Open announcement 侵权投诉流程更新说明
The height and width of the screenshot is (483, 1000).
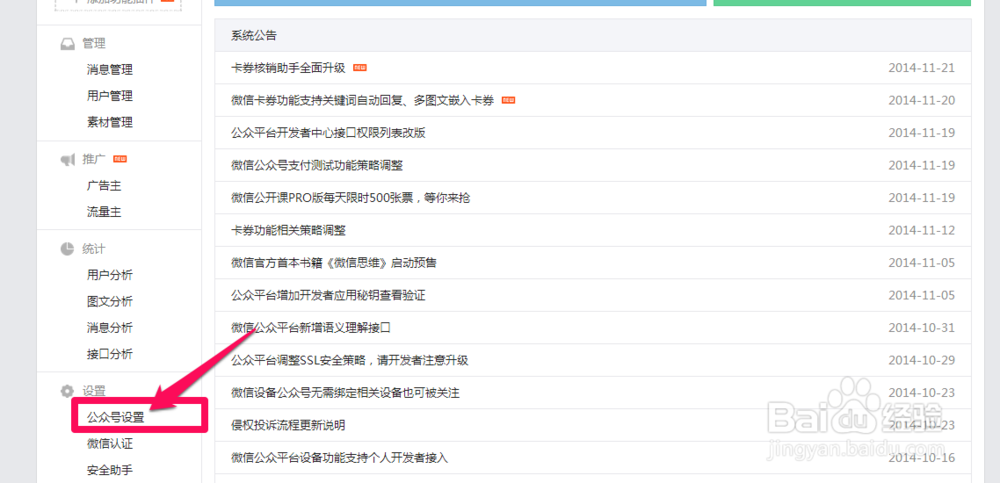click(288, 425)
